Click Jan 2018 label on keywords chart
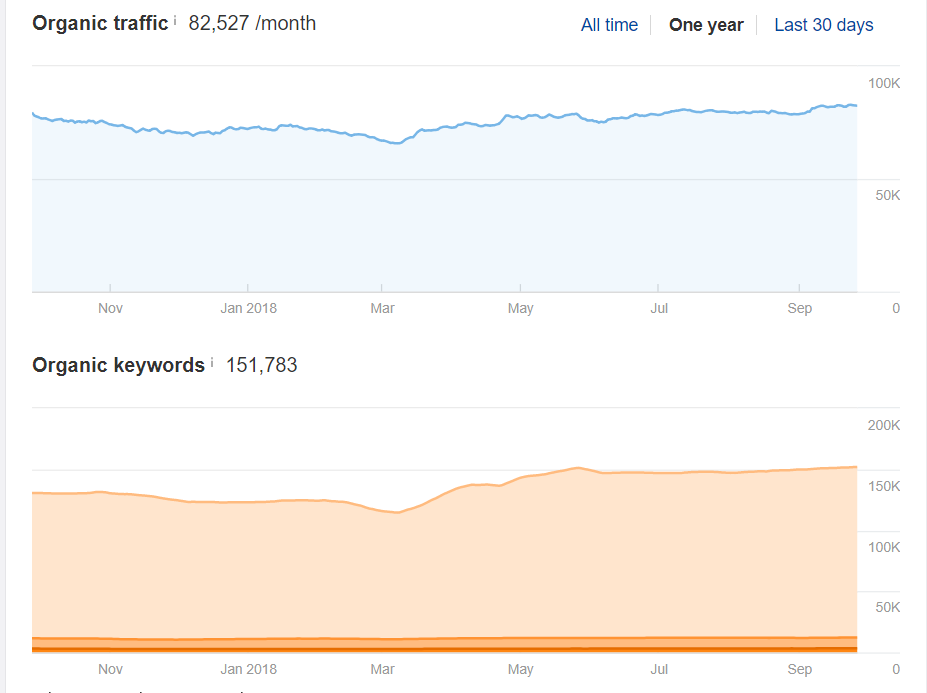927x693 pixels. point(248,669)
